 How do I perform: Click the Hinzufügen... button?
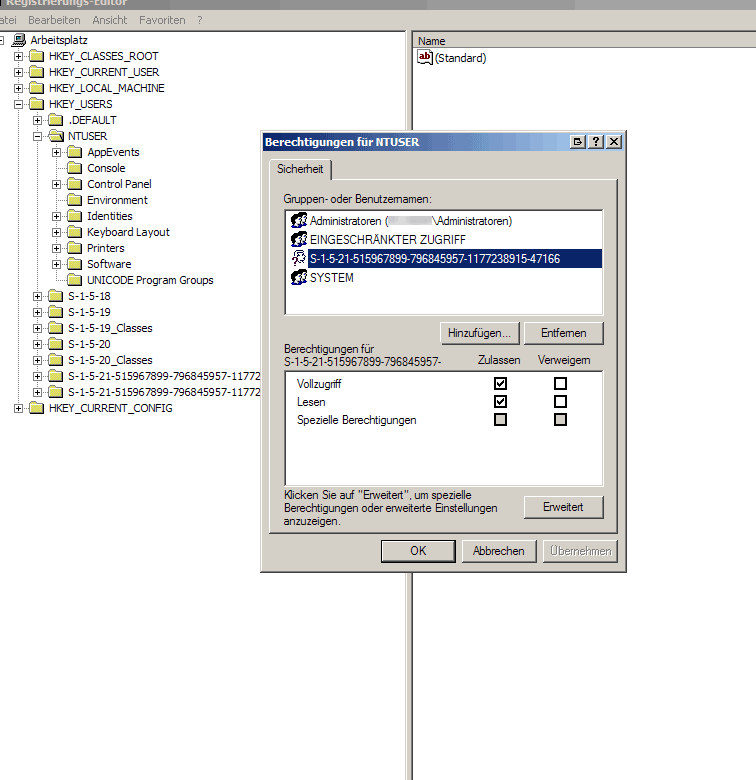click(479, 333)
